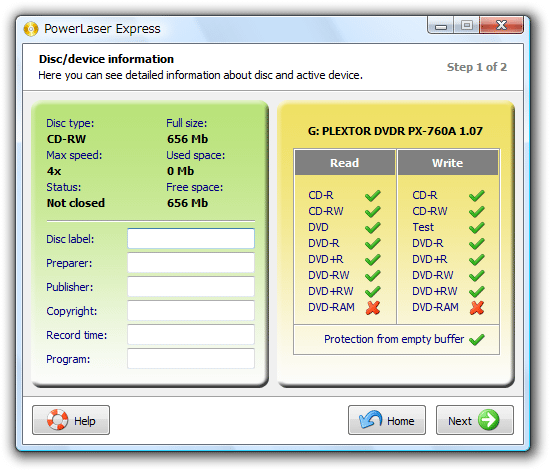Click the 'DVD-RAM' label in Write column

point(435,307)
